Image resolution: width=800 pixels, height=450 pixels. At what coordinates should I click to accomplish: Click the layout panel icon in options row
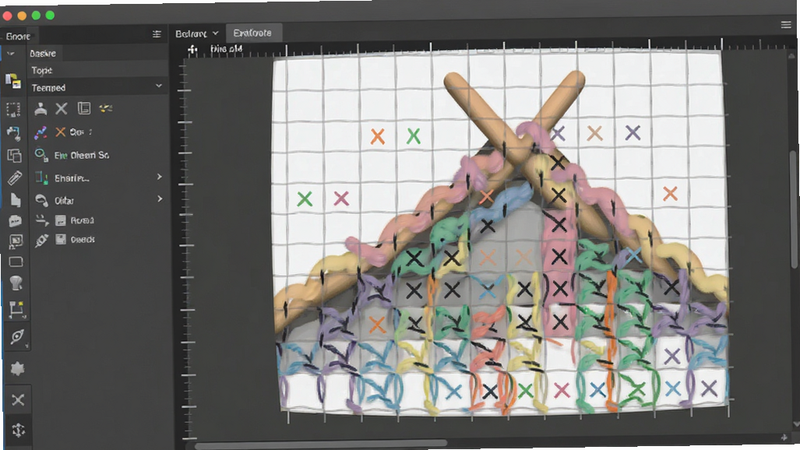(84, 108)
